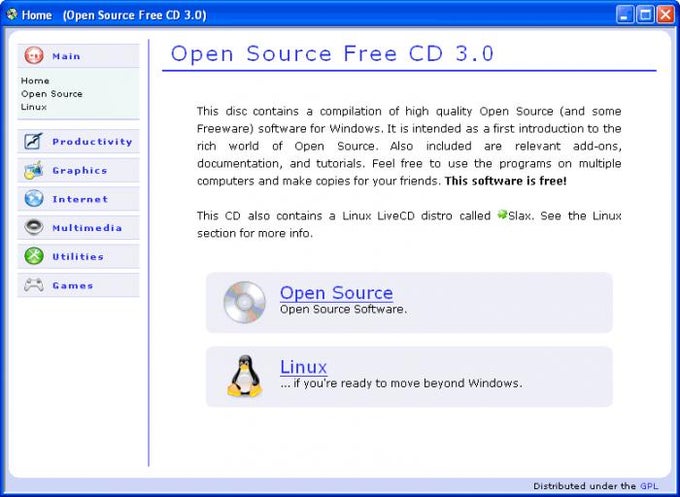Select Linux in the sidebar
This screenshot has width=680, height=497.
34,107
